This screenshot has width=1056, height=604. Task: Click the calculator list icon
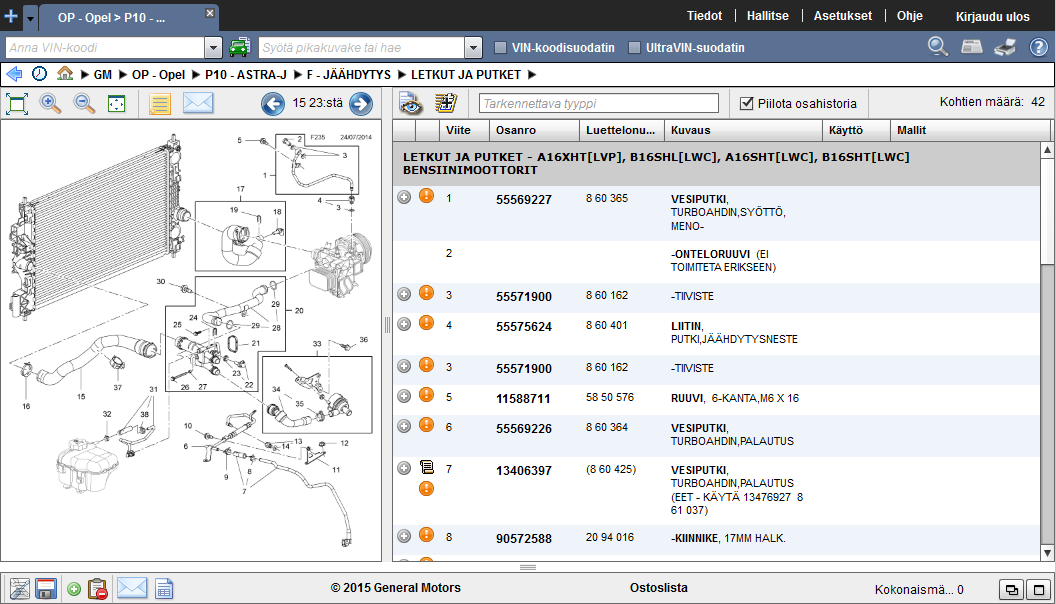click(x=445, y=103)
